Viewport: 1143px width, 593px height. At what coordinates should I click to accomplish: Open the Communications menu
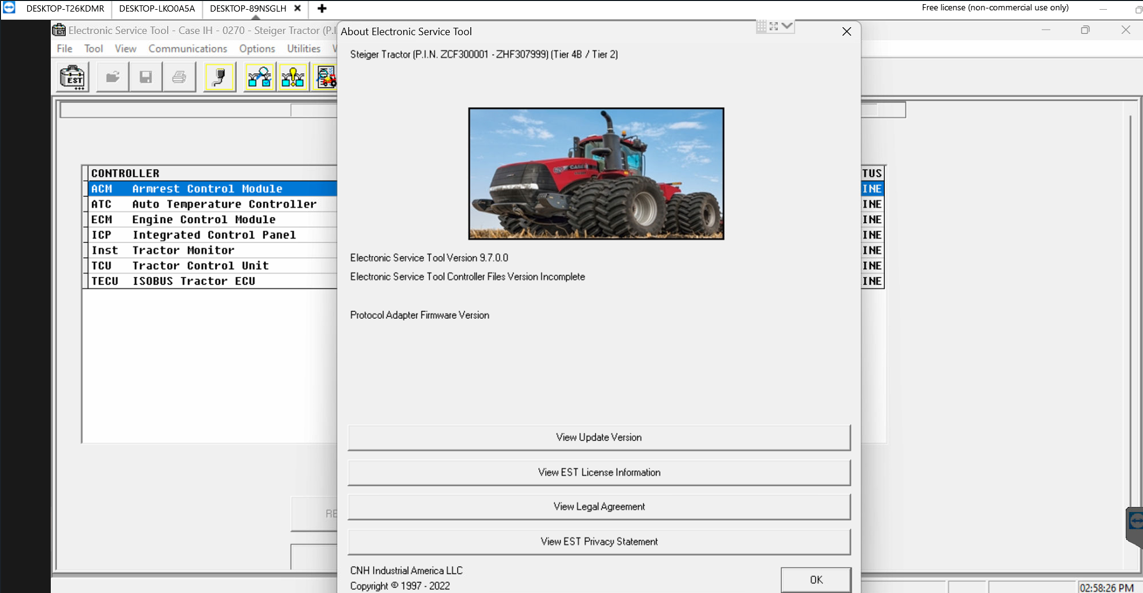187,48
